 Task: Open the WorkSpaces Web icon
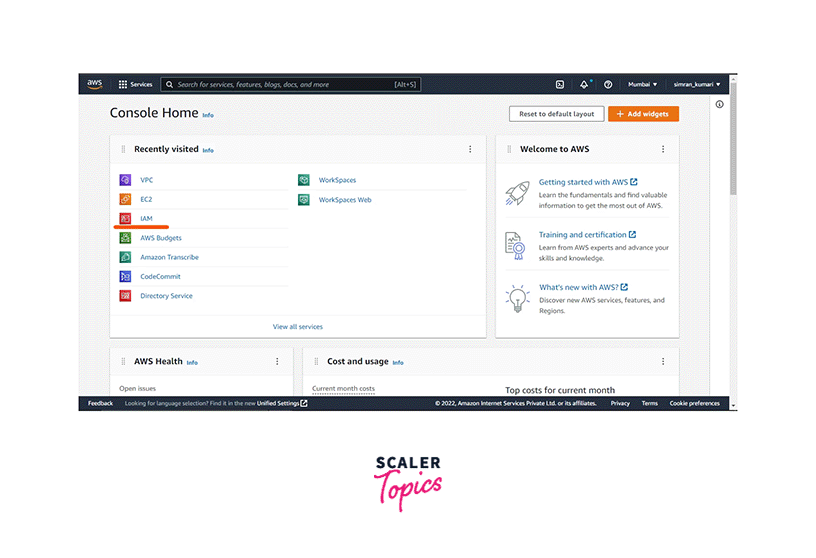coord(303,200)
